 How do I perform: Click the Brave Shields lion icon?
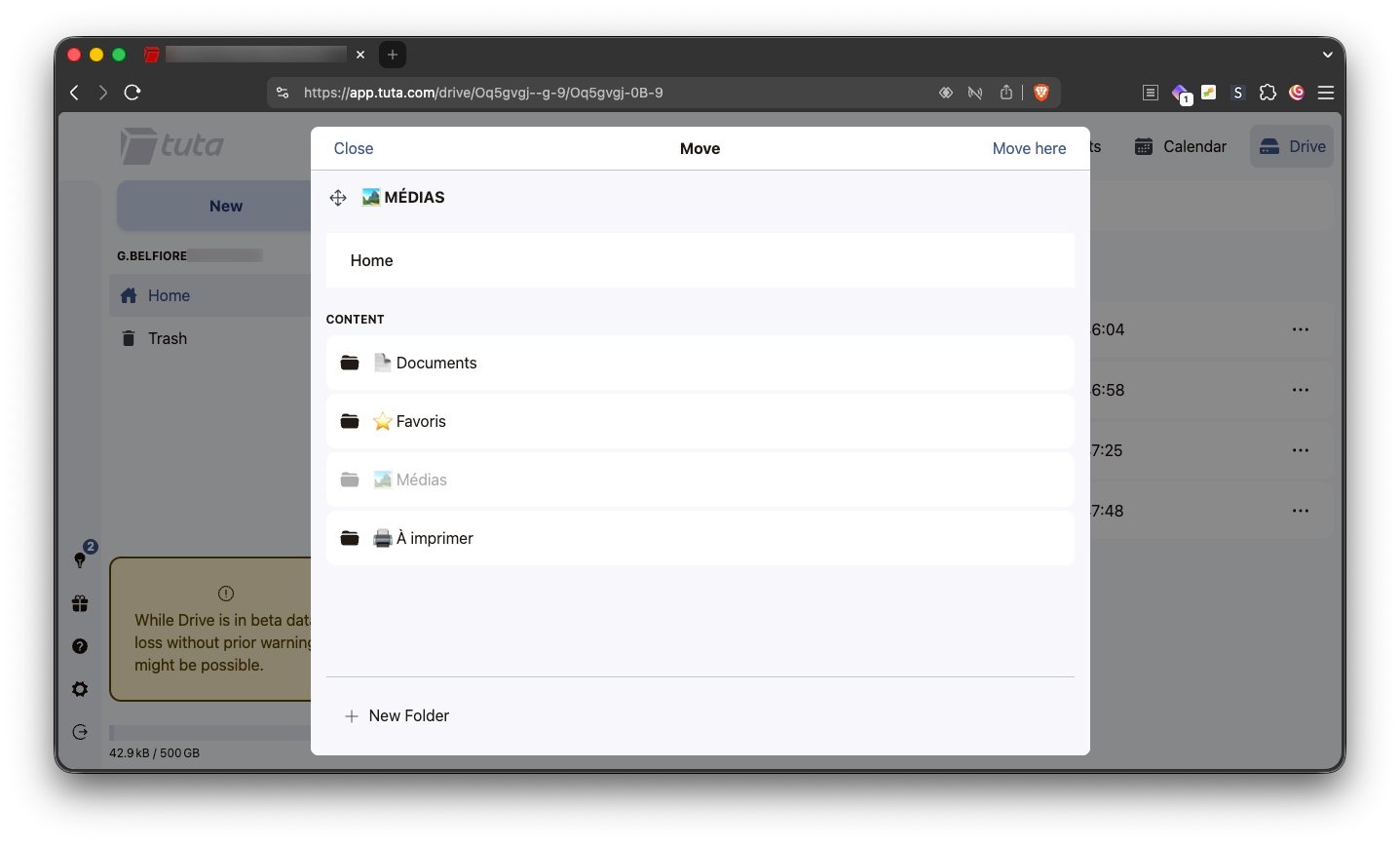[1041, 93]
